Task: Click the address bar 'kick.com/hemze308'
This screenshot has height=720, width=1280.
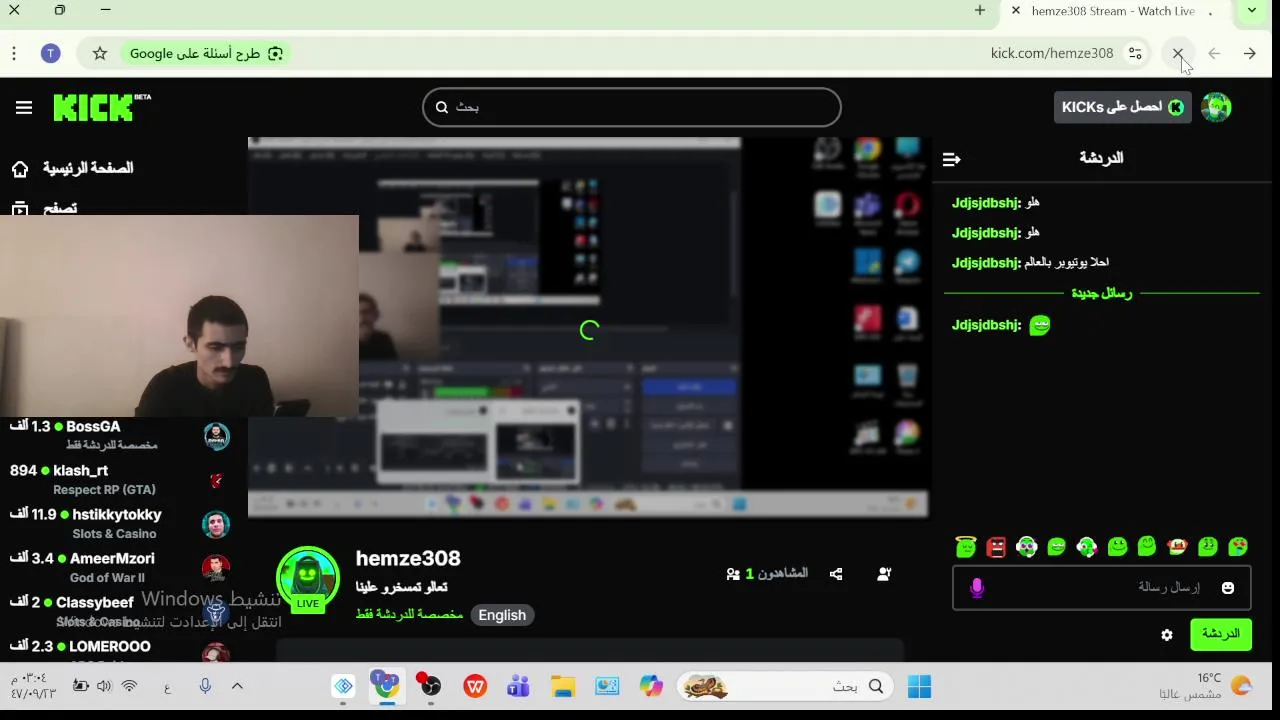Action: point(1052,54)
